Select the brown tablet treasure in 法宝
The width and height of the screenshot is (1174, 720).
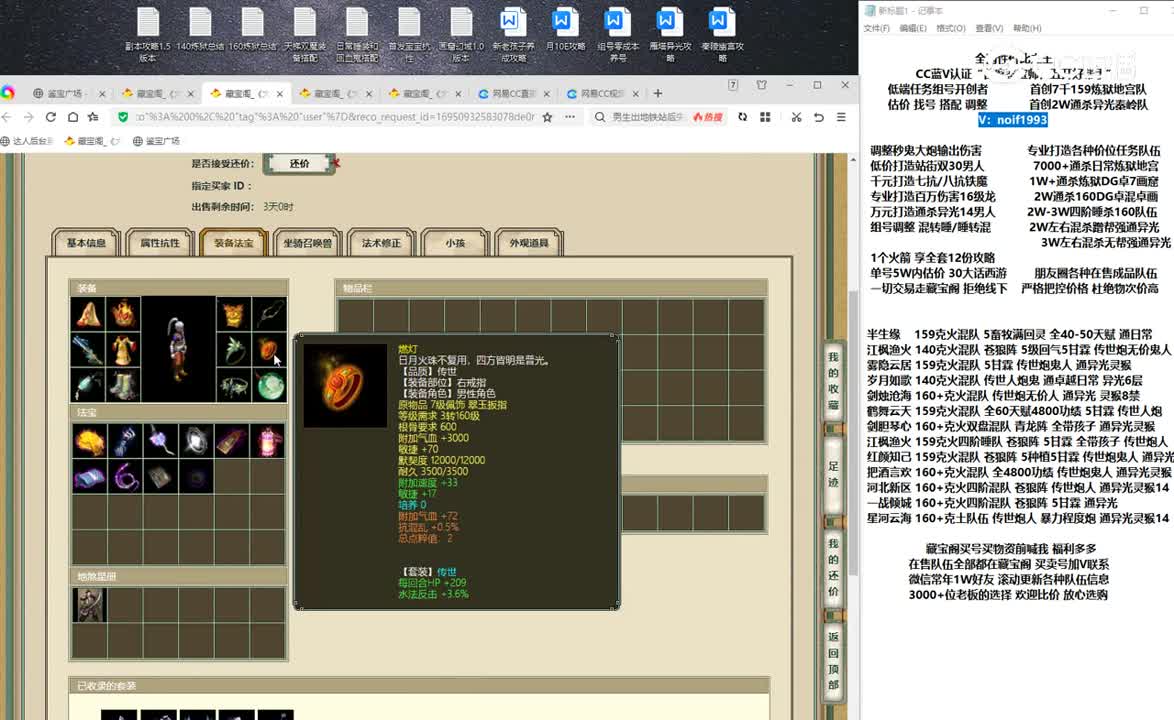[161, 477]
